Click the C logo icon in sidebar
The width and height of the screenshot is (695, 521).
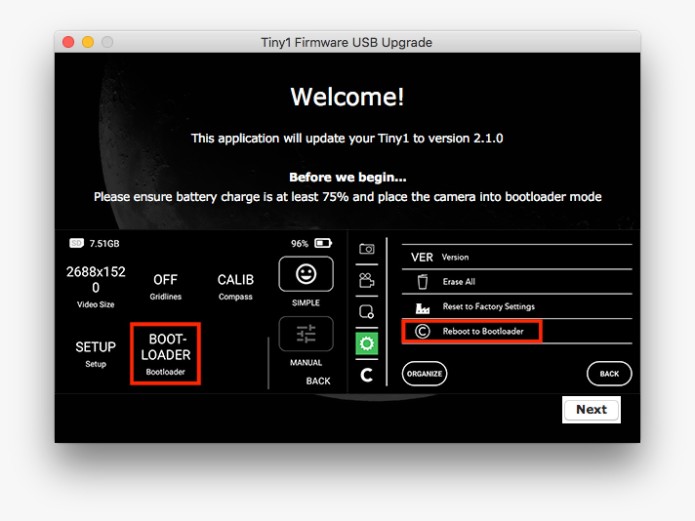coord(367,375)
